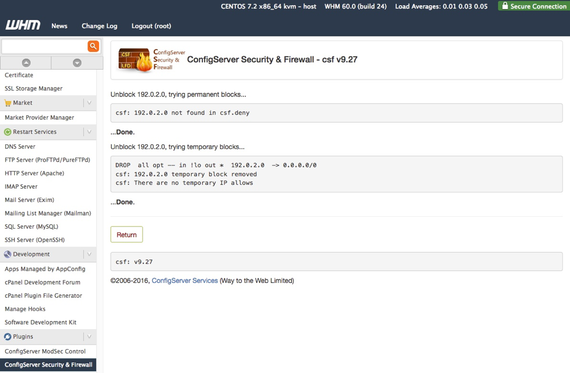
Task: Select ConfigServer Security & Firewall in sidebar
Action: (x=48, y=365)
